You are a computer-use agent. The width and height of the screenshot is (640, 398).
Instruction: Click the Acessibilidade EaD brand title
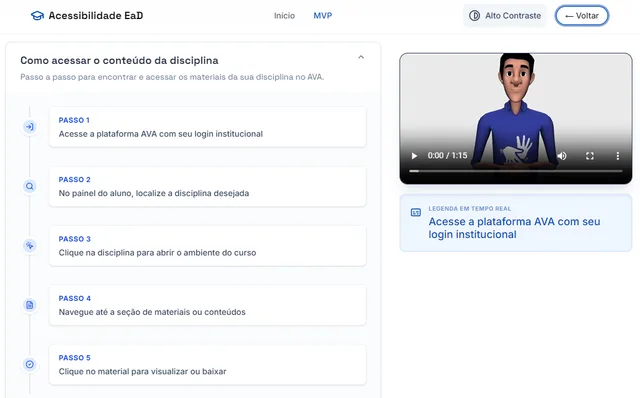(x=96, y=16)
